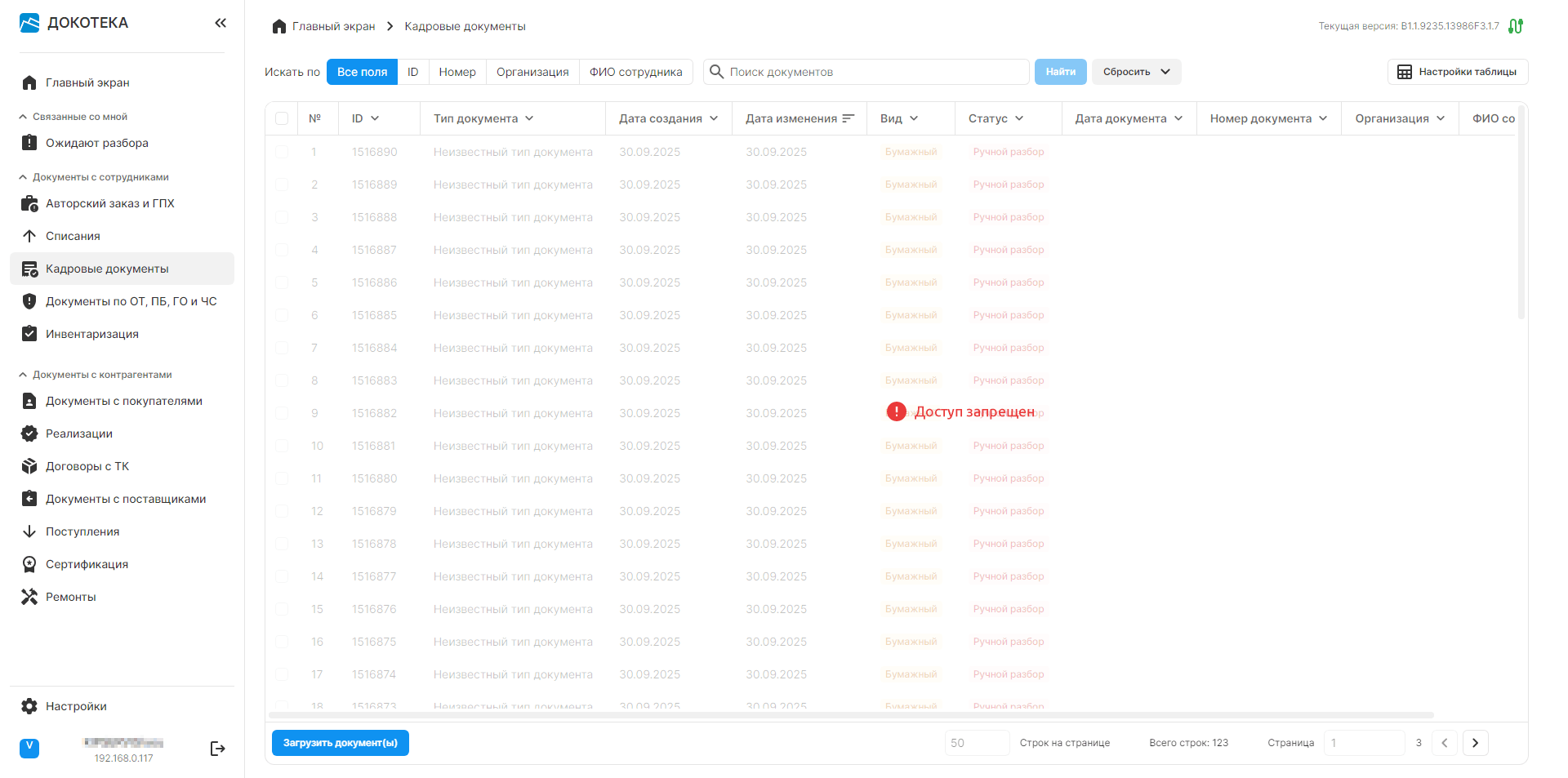Open the Сбросить dropdown
Image resolution: width=1568 pixels, height=778 pixels.
point(1136,72)
